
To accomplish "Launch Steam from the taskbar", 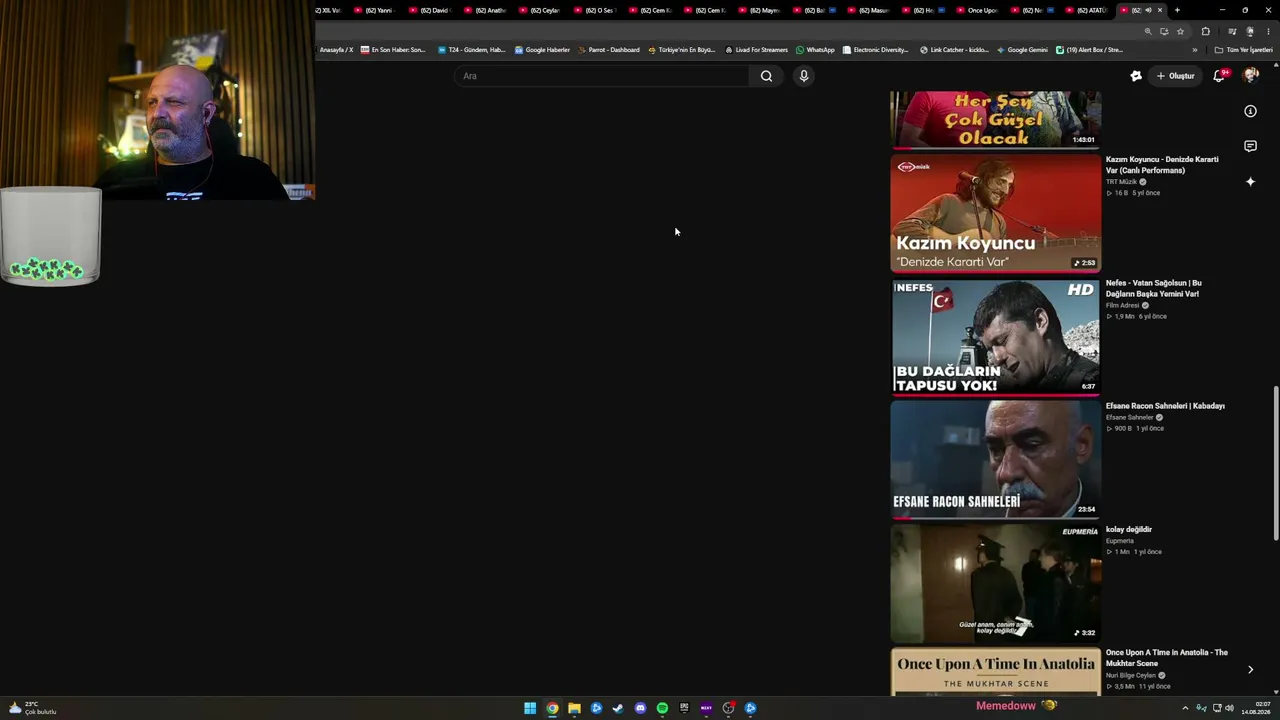I will (x=618, y=708).
